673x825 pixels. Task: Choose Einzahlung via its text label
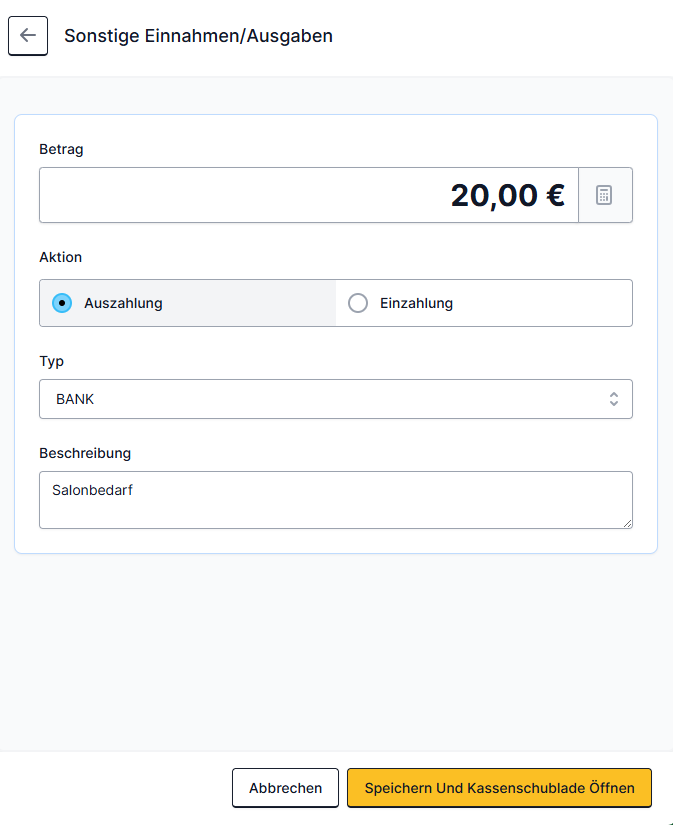416,303
